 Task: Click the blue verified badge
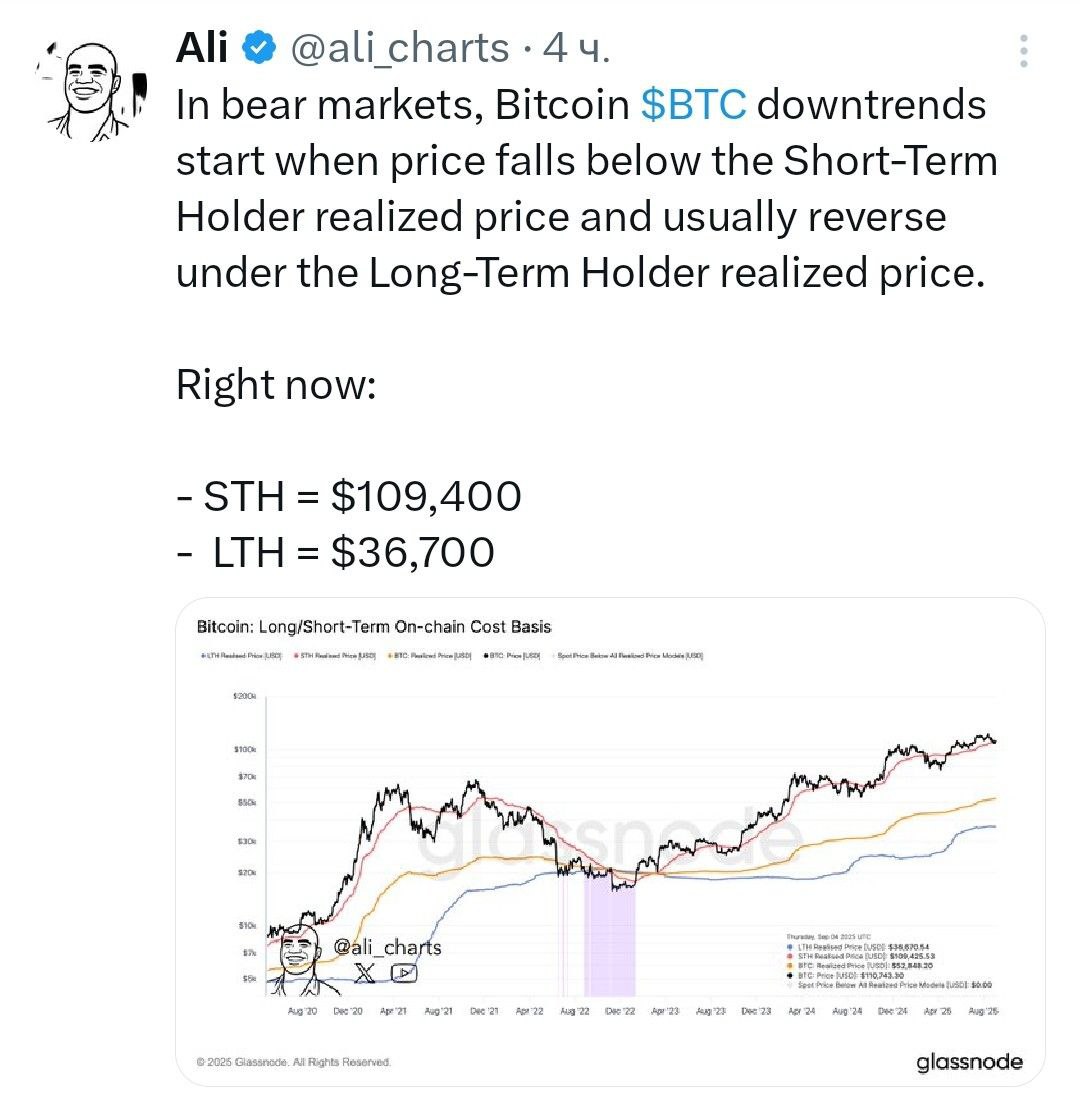259,48
